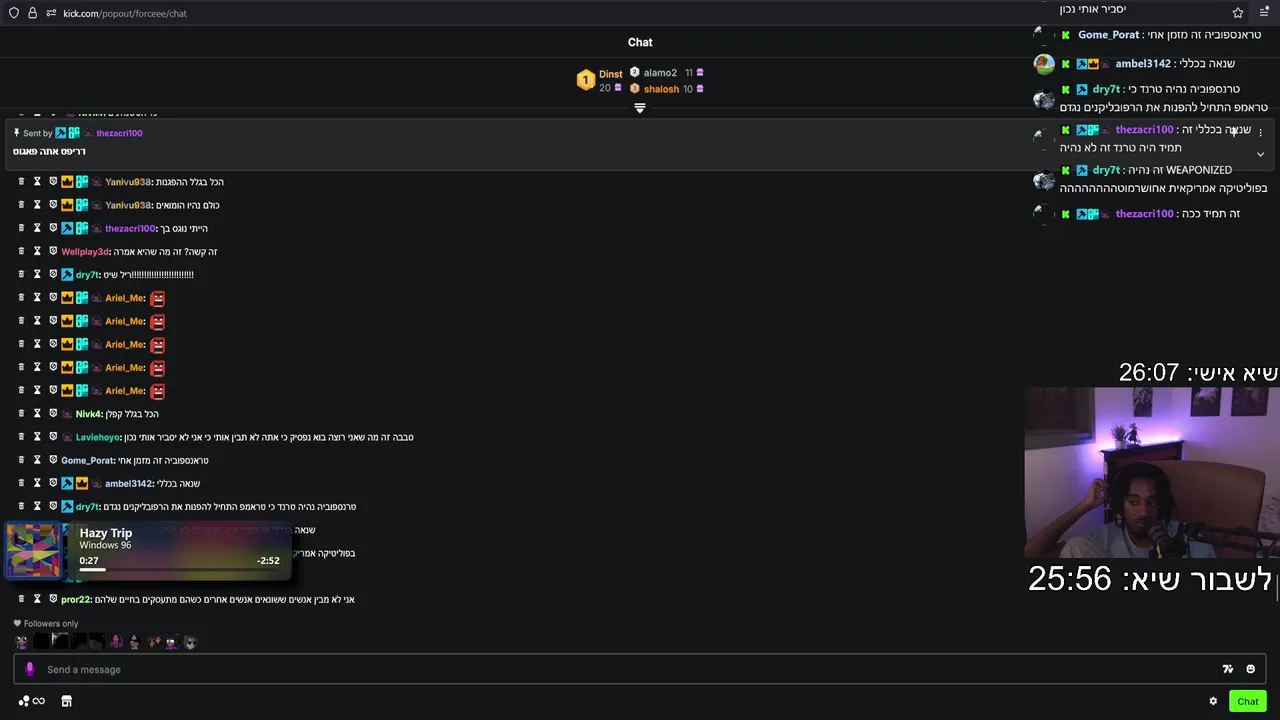The image size is (1280, 720).
Task: Click the delete icon on Wellplay3d's message
Action: [21, 251]
